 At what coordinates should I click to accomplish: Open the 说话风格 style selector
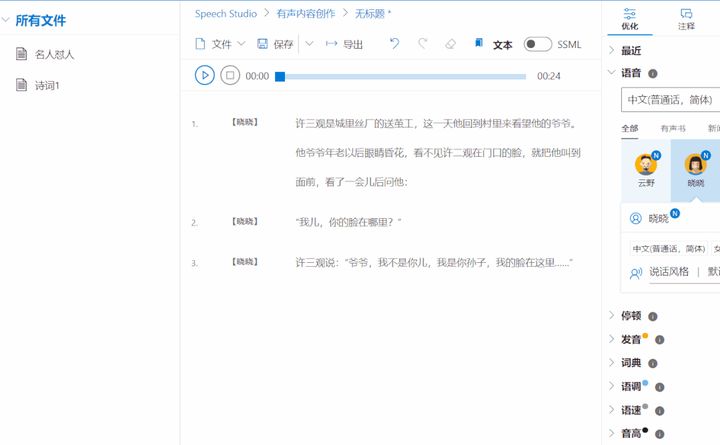[684, 272]
